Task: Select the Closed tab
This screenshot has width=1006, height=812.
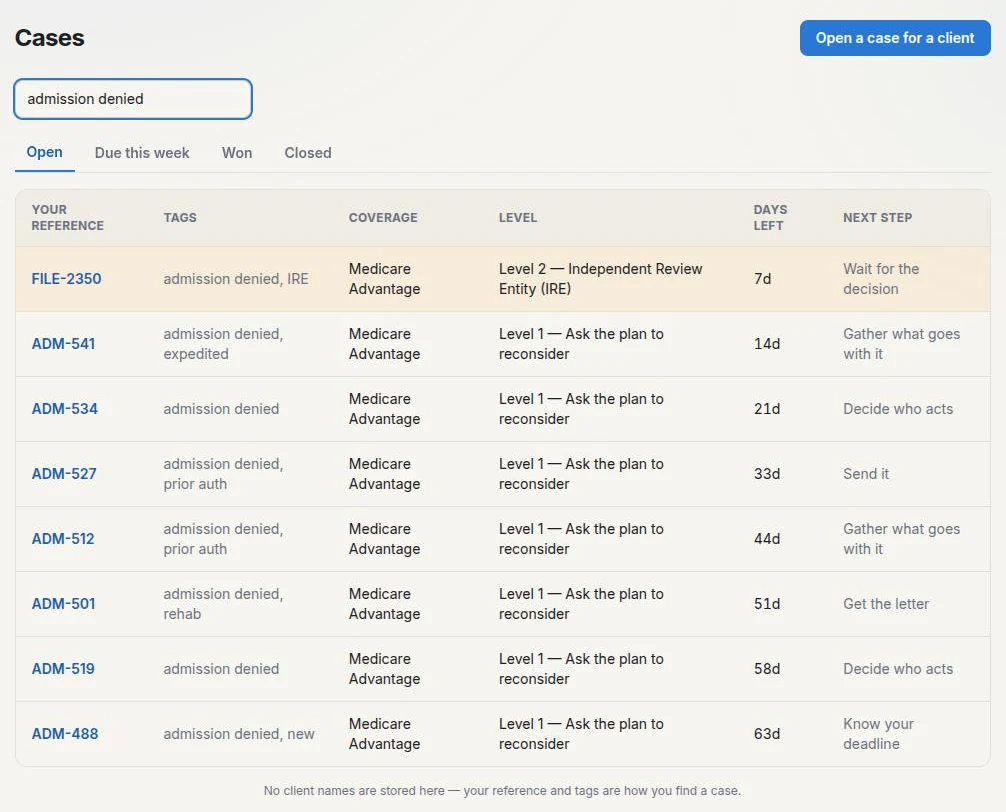Action: [308, 153]
